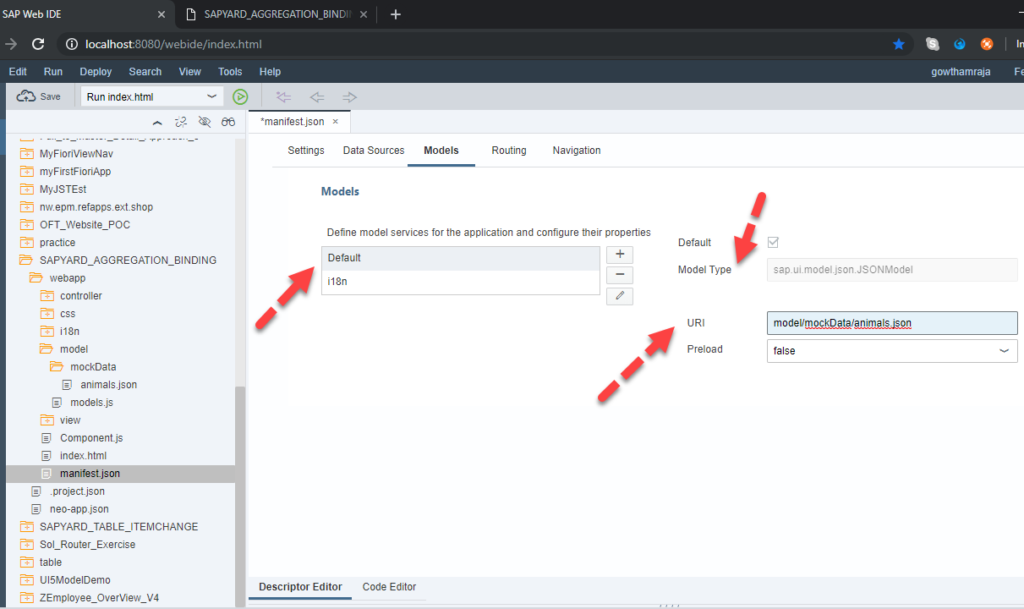Screen dimensions: 1024x609
Task: Click the blue swirl browser extension icon
Action: coord(959,44)
